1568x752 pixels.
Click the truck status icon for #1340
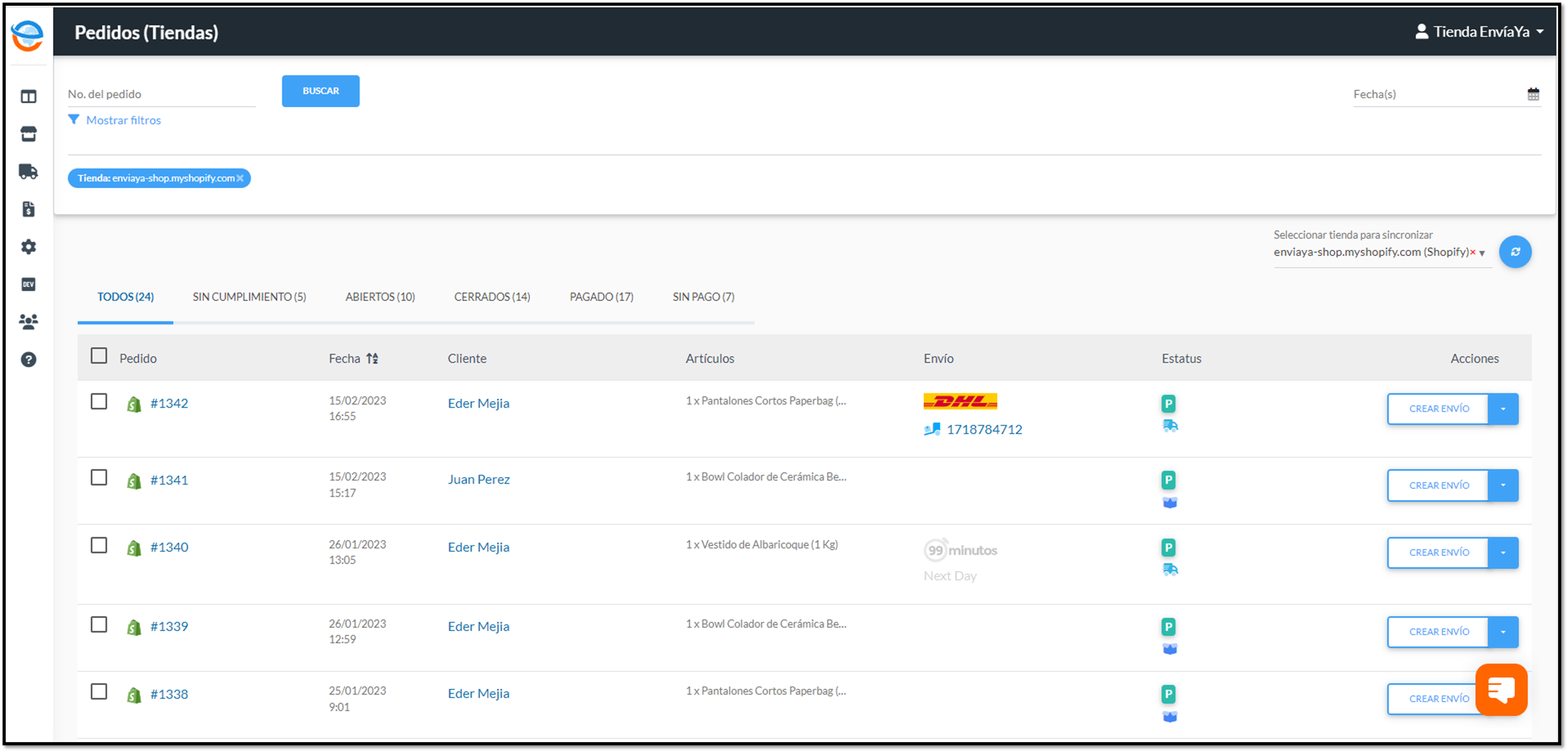[1169, 569]
